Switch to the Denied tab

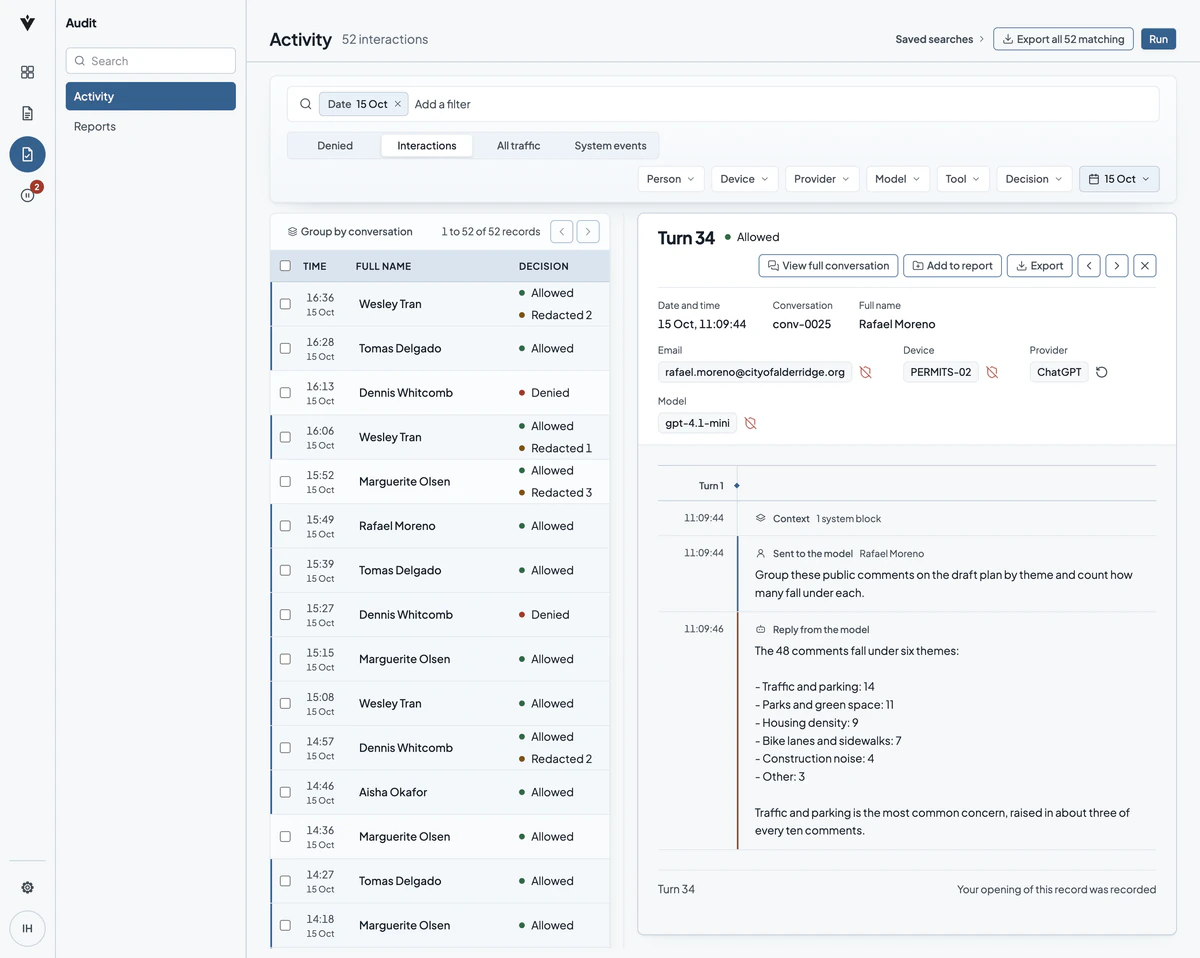click(335, 146)
